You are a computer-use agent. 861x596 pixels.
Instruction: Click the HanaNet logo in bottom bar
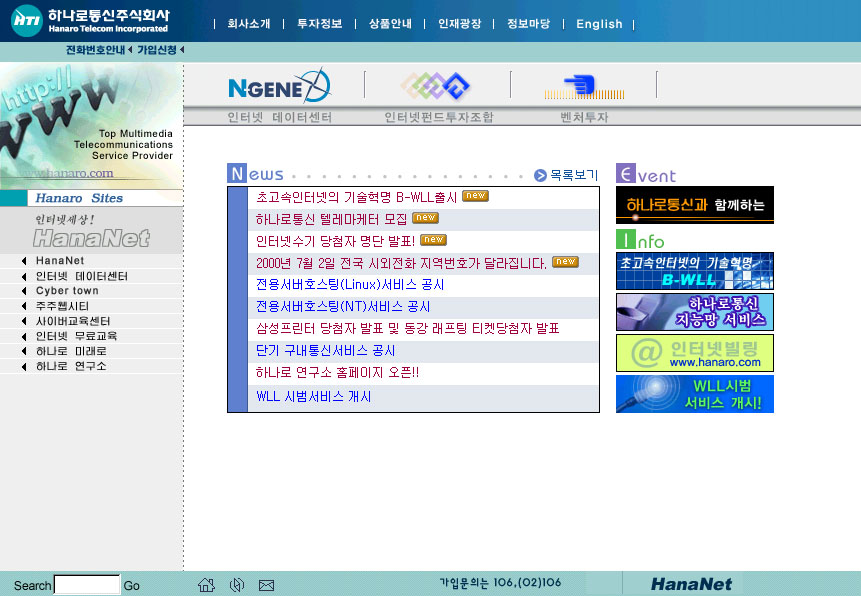click(x=691, y=584)
